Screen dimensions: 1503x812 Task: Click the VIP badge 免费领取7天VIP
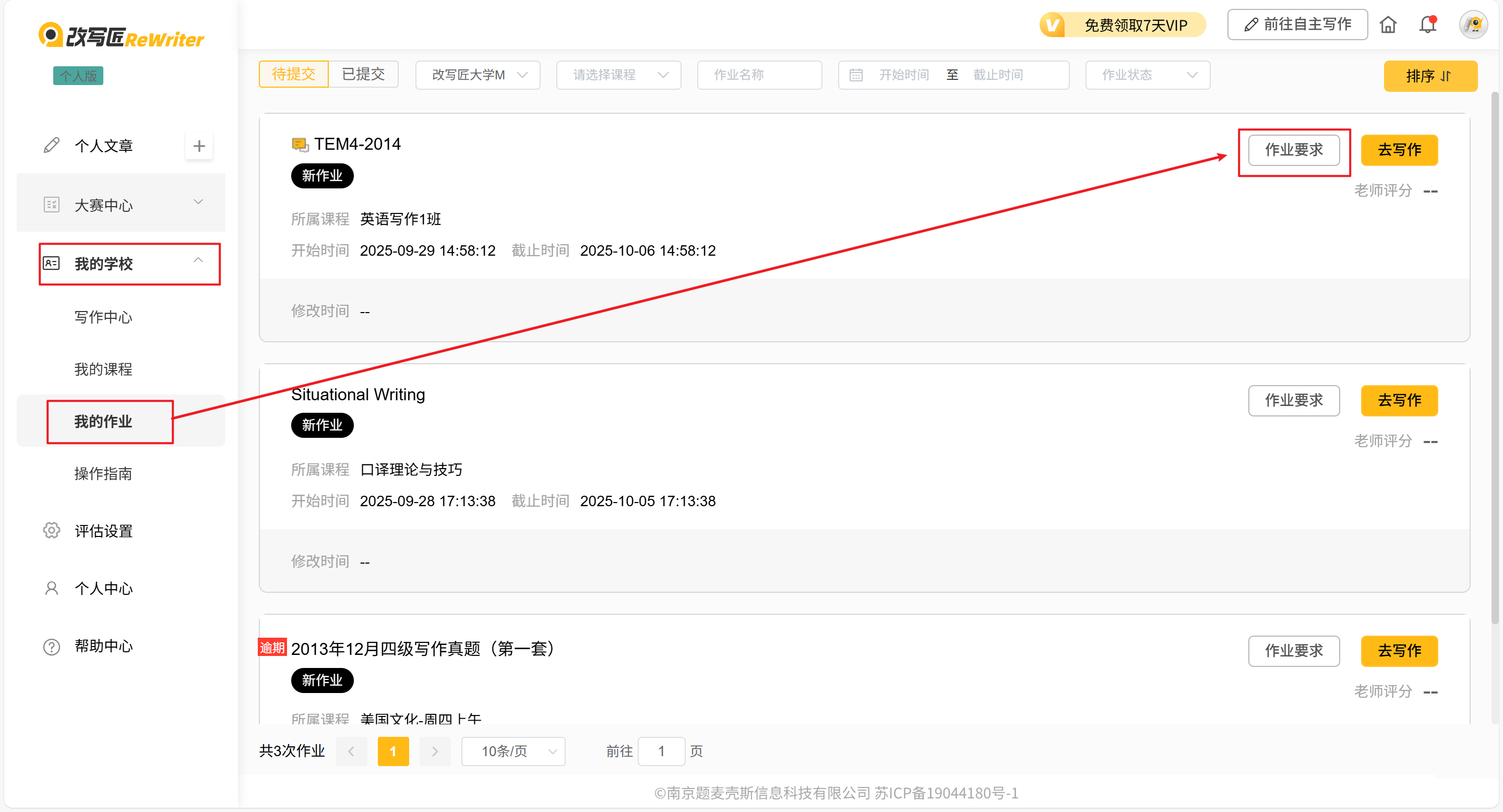[x=1123, y=25]
